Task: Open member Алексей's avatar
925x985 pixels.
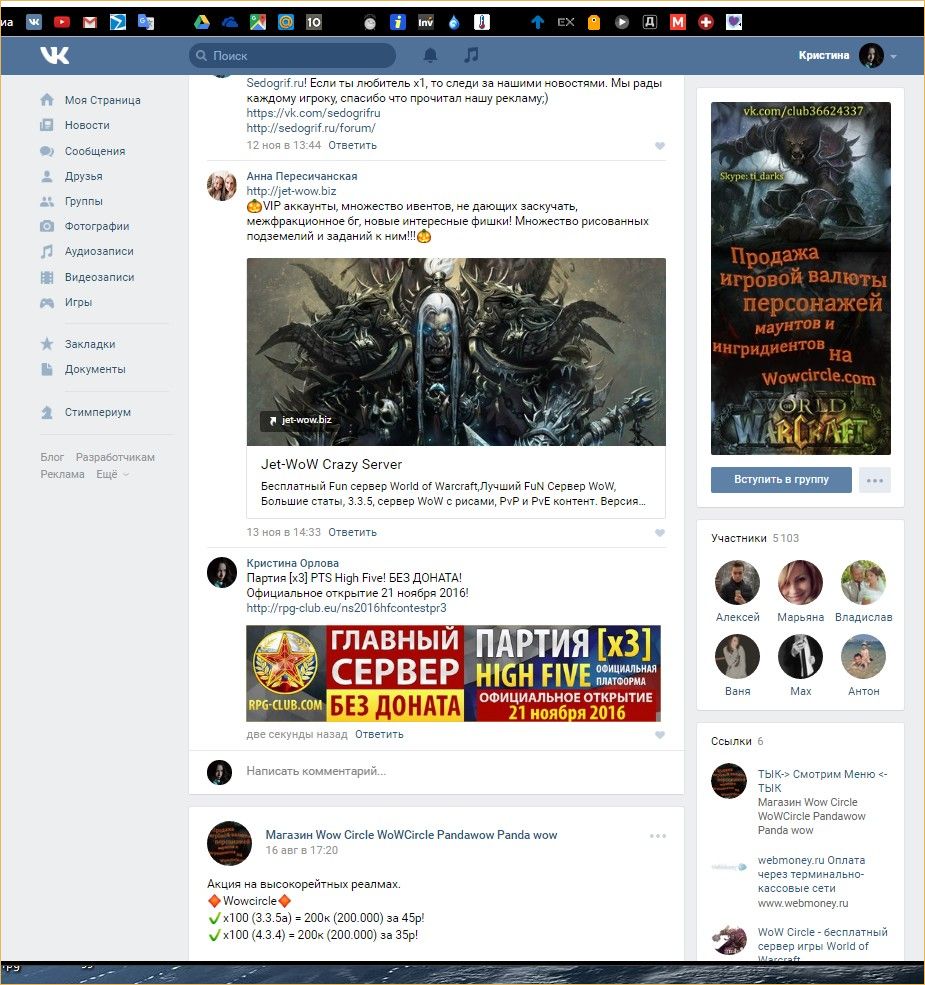Action: 737,583
